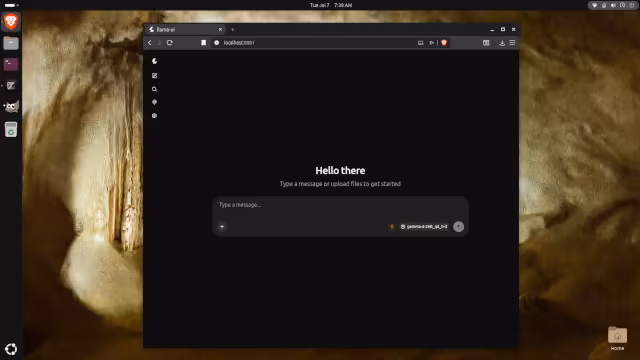Click the screen cast icon in address bar

pos(420,42)
